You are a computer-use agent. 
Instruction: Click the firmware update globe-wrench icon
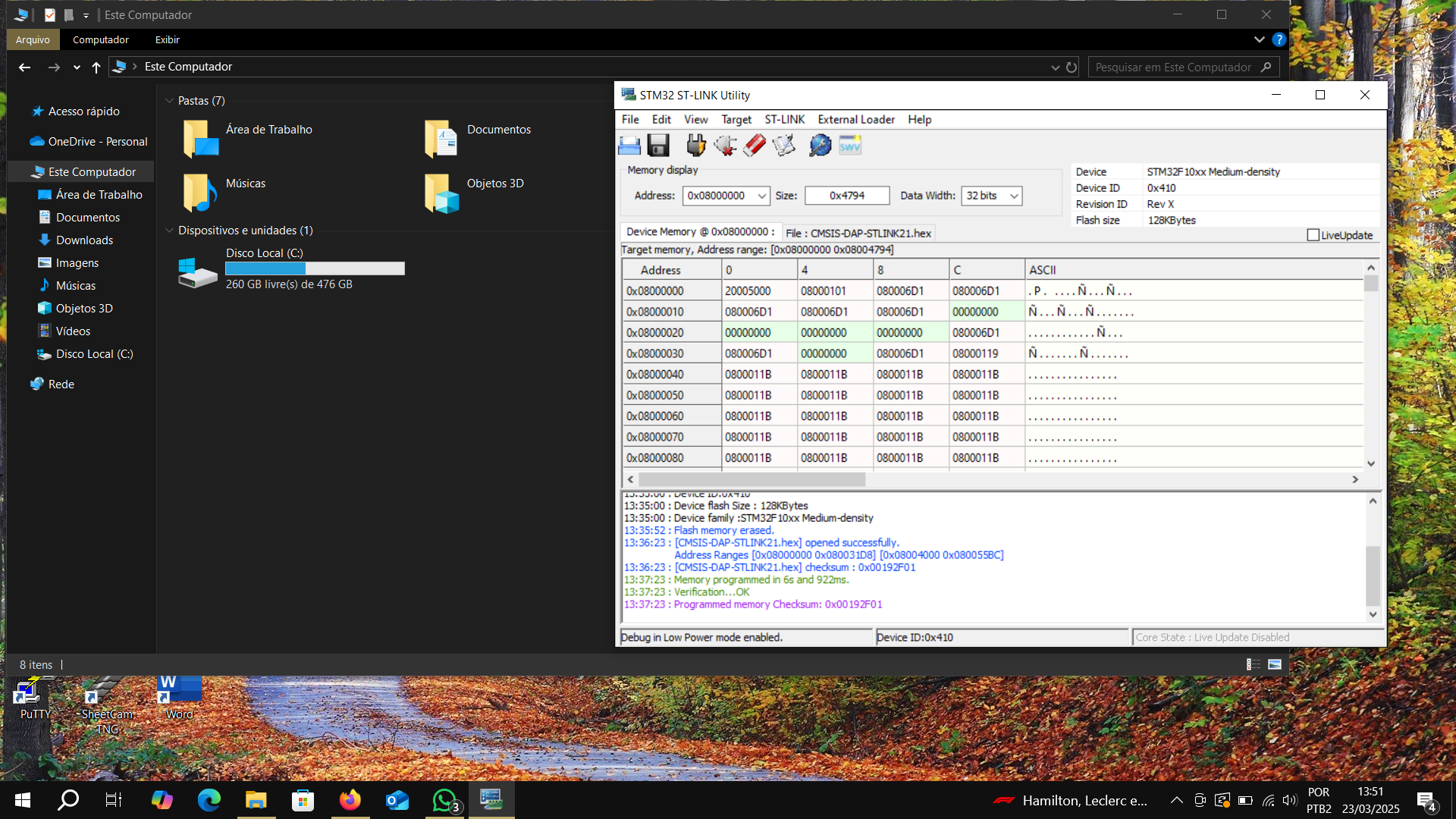pos(820,145)
